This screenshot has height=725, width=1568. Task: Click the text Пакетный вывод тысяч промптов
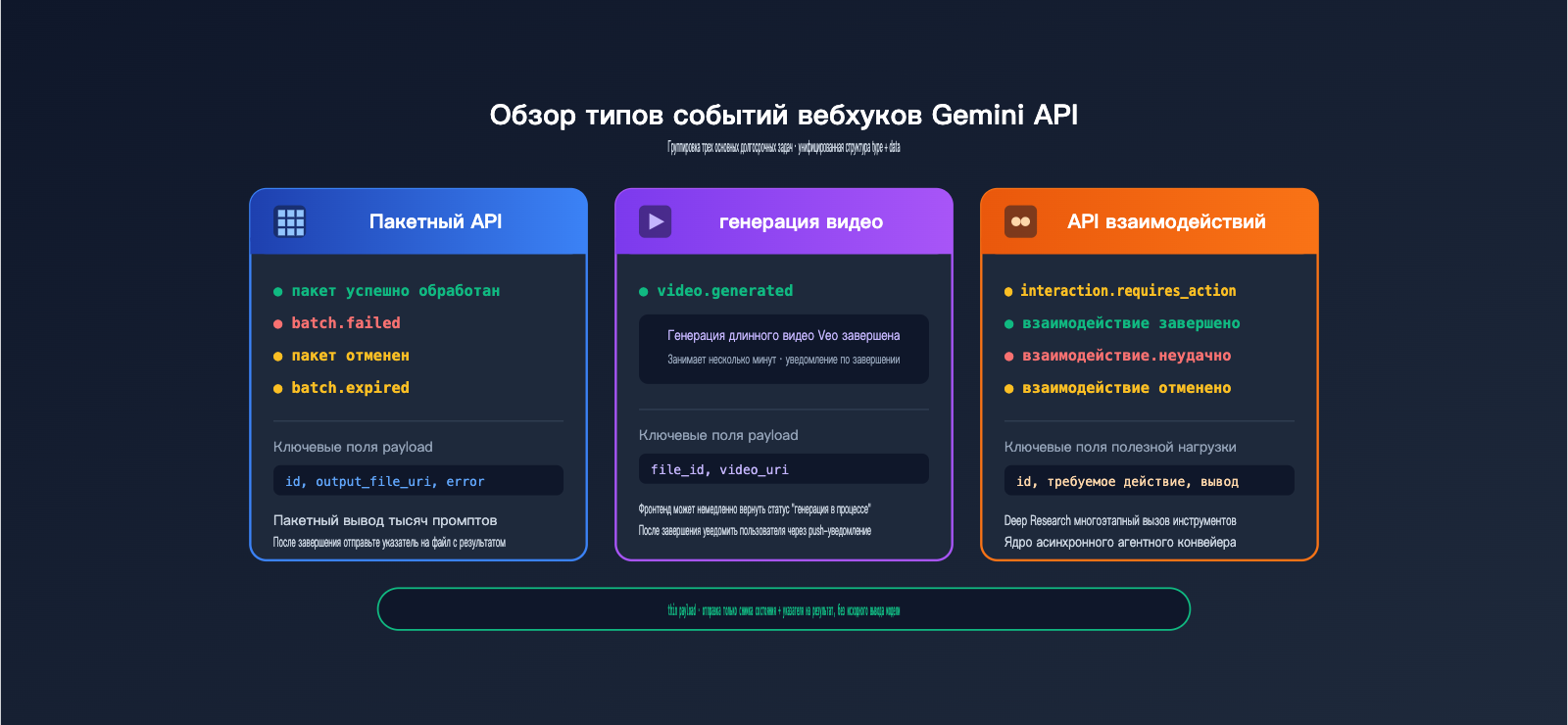(385, 520)
